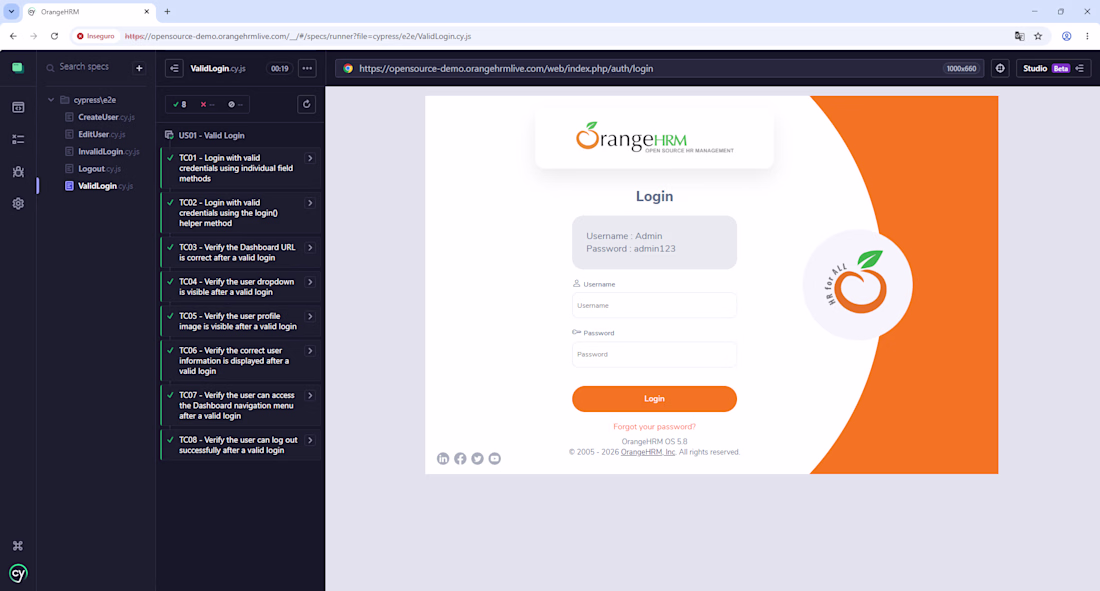Open OrangeHRM Facebook icon
This screenshot has height=591, width=1100.
[460, 458]
